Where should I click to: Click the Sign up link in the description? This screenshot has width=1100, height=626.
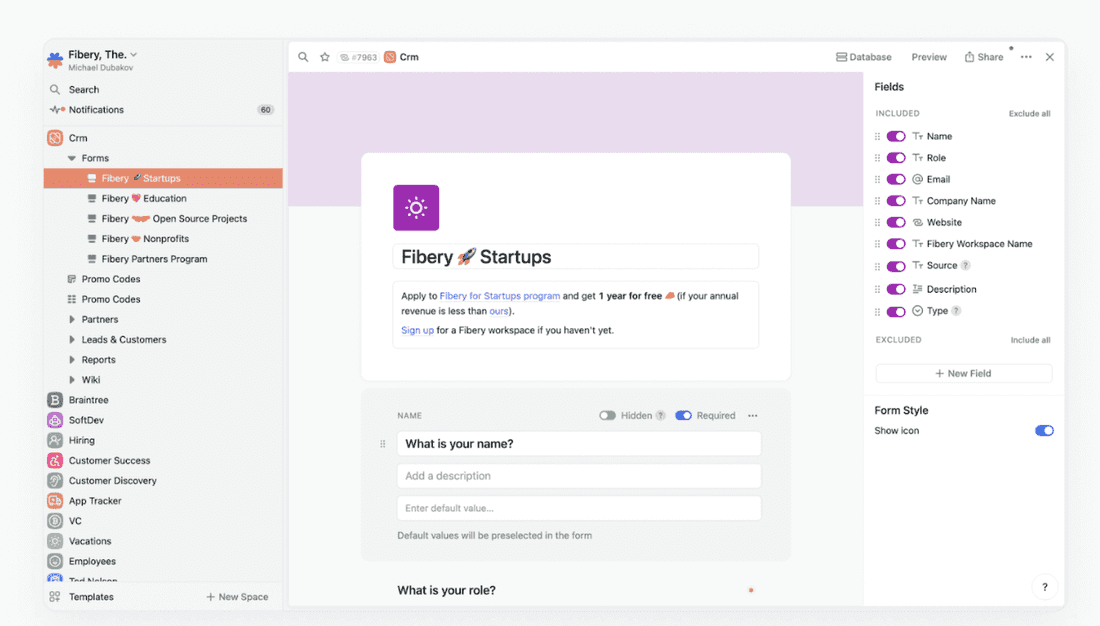pyautogui.click(x=417, y=330)
